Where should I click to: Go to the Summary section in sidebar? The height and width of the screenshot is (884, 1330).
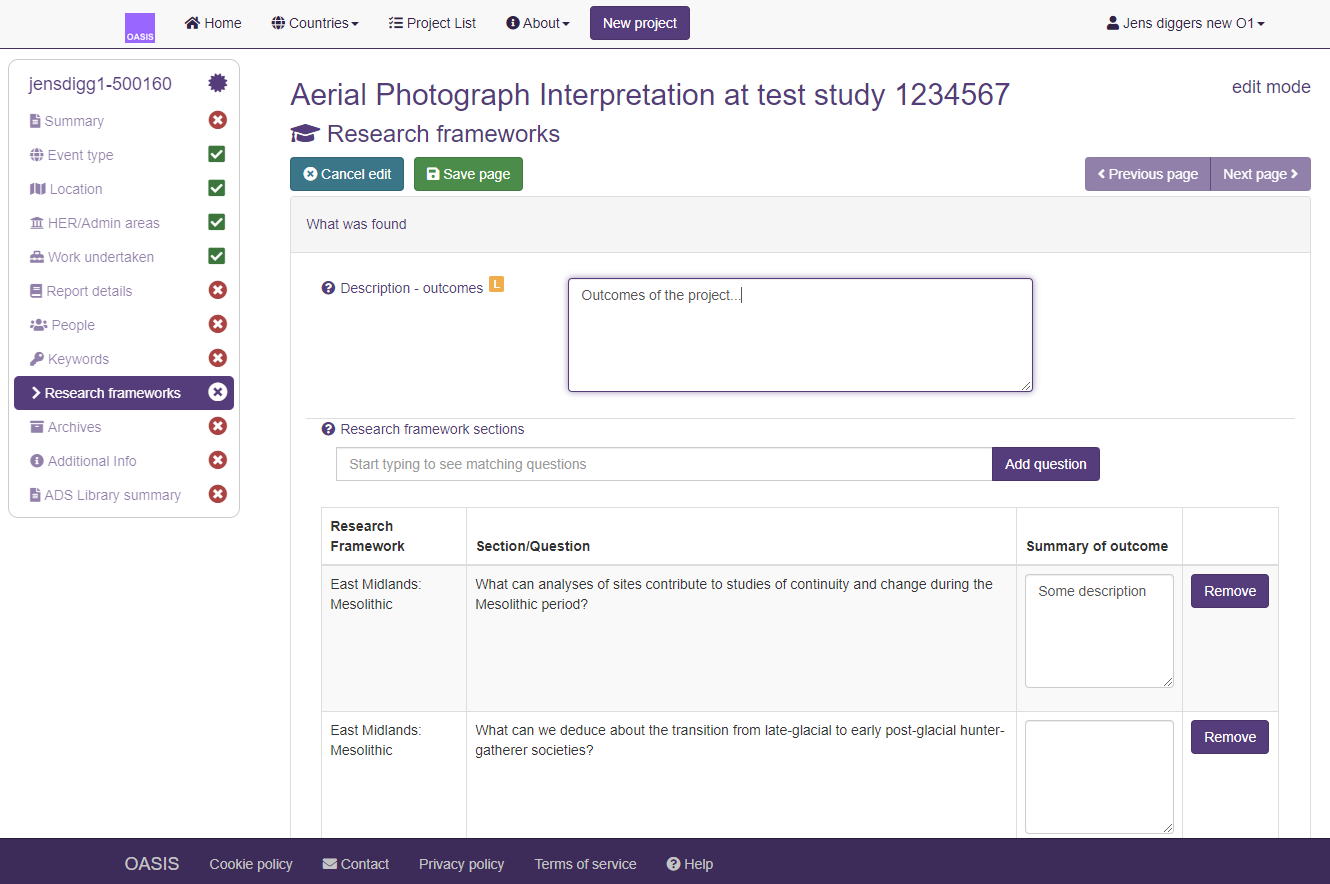tap(67, 121)
